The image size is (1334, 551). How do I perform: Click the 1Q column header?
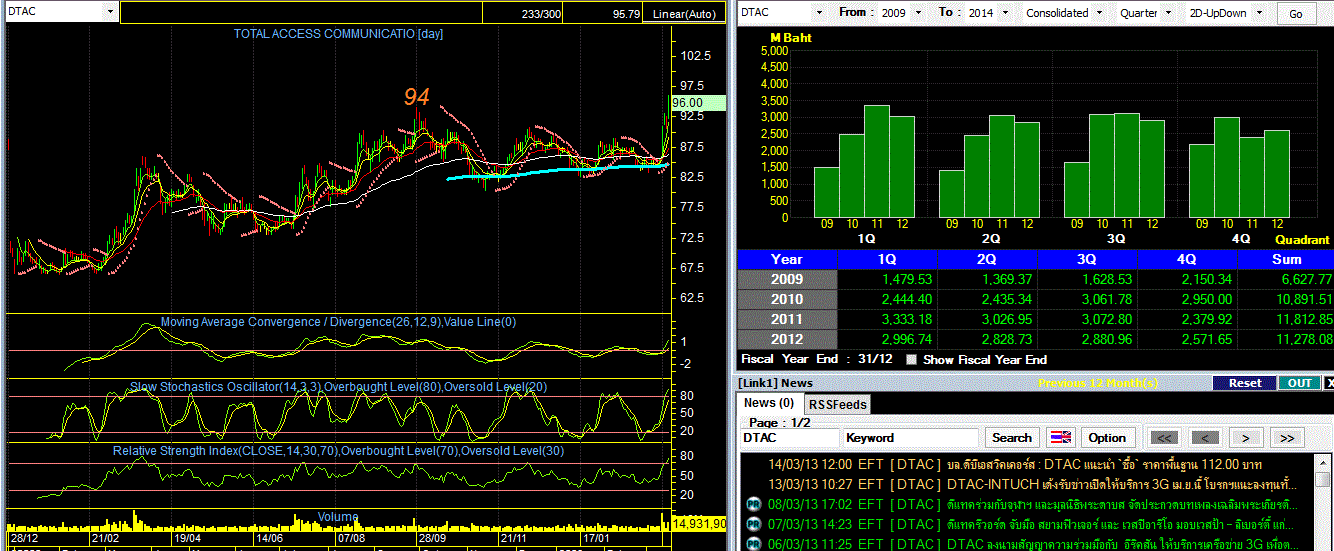(887, 259)
